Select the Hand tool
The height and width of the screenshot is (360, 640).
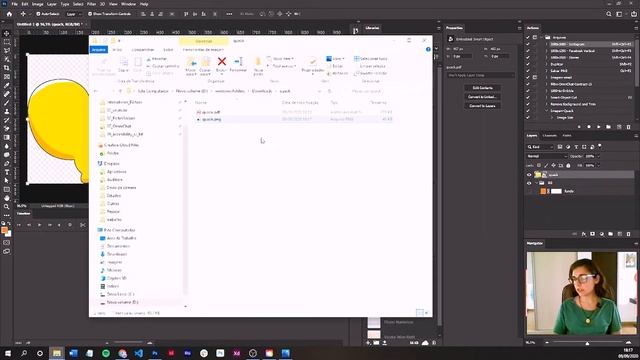point(7,198)
